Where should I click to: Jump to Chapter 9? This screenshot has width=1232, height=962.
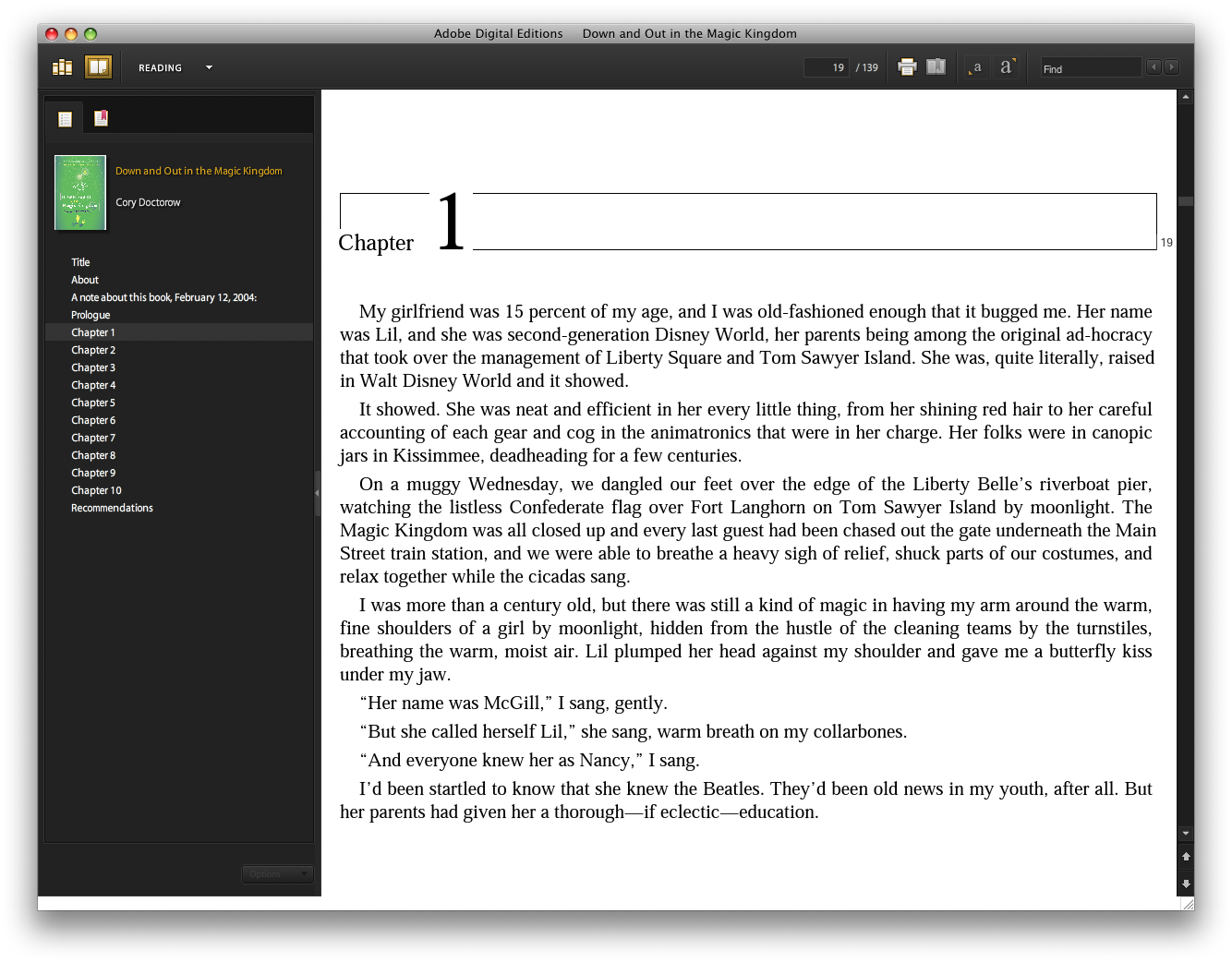[93, 473]
